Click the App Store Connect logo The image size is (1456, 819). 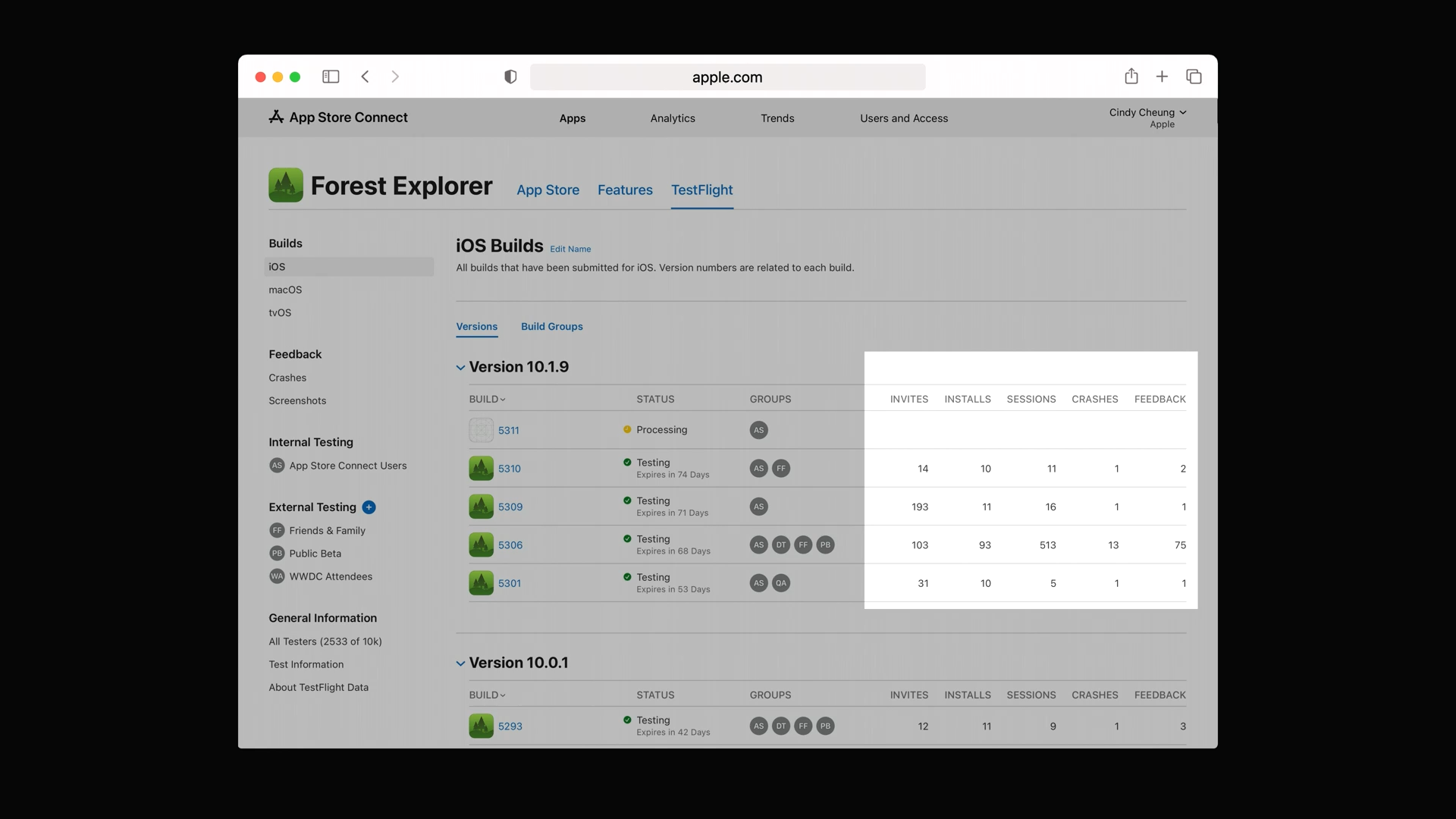[338, 118]
